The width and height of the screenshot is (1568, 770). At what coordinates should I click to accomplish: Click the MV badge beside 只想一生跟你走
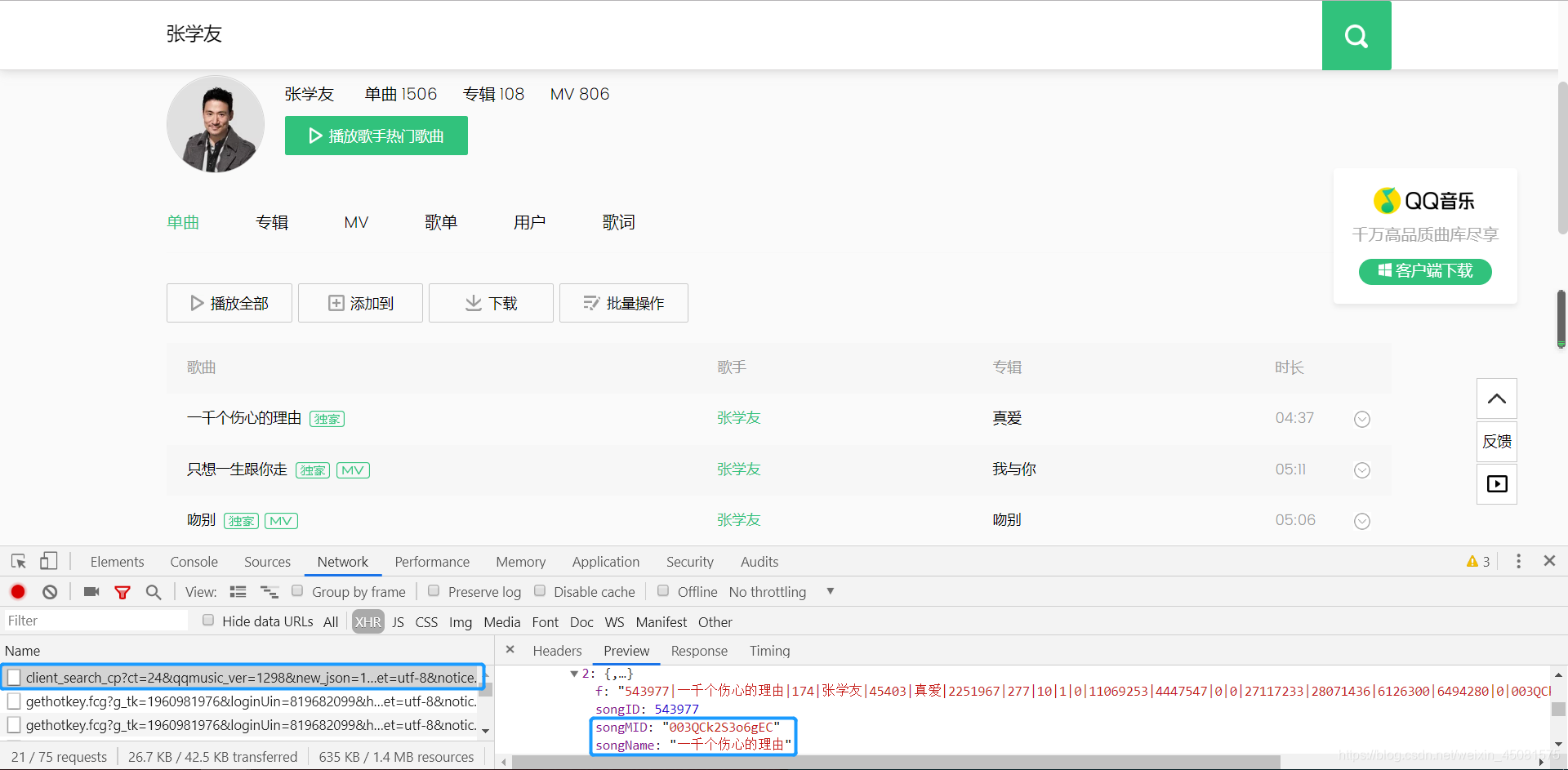pyautogui.click(x=353, y=470)
